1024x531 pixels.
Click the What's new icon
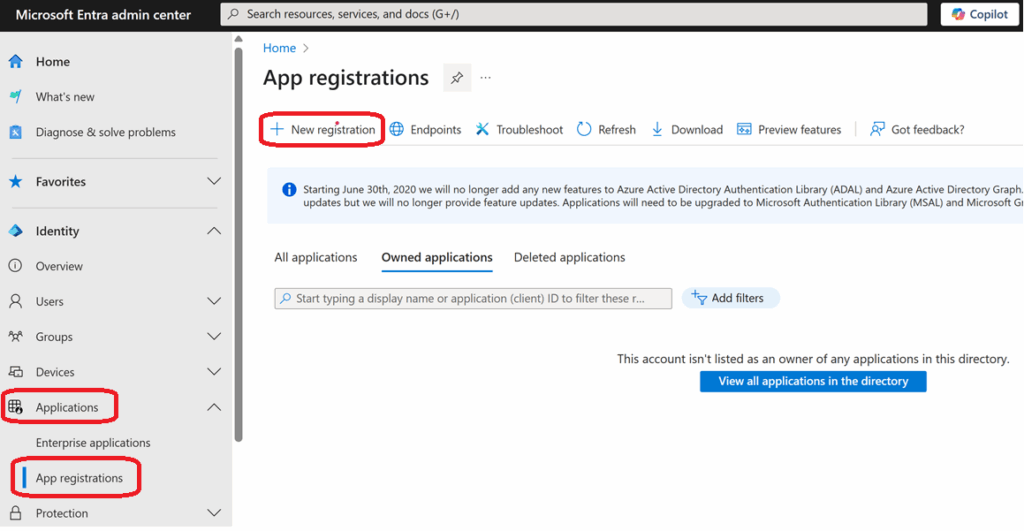click(x=16, y=97)
